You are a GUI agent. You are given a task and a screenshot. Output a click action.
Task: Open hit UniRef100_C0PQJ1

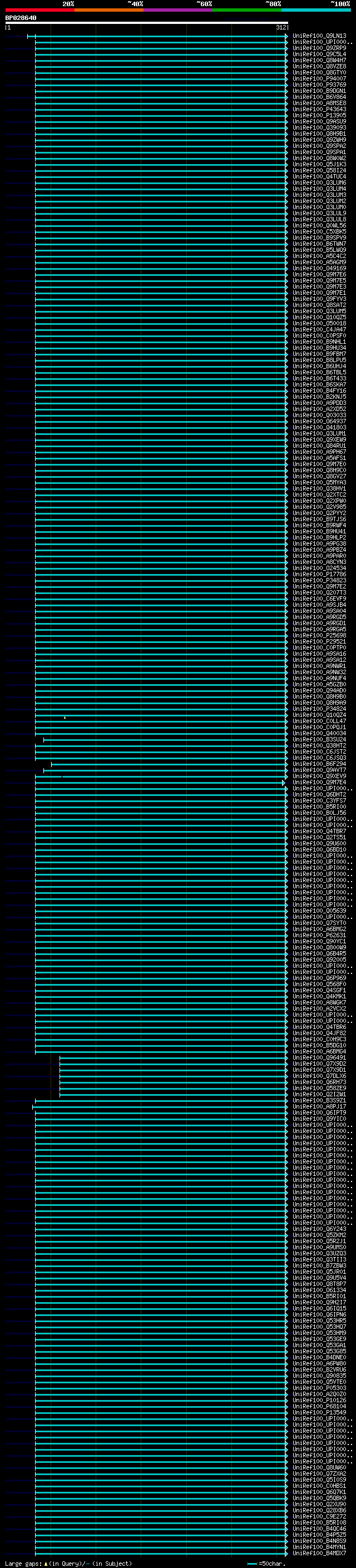(x=319, y=728)
